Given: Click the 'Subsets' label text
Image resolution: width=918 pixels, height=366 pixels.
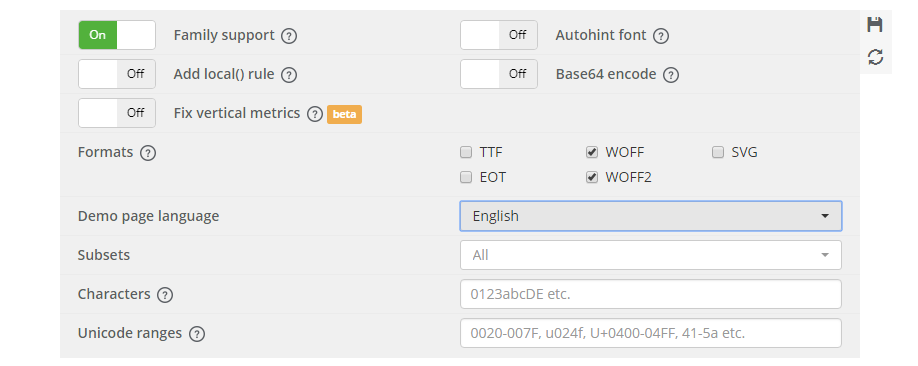Looking at the screenshot, I should 104,255.
